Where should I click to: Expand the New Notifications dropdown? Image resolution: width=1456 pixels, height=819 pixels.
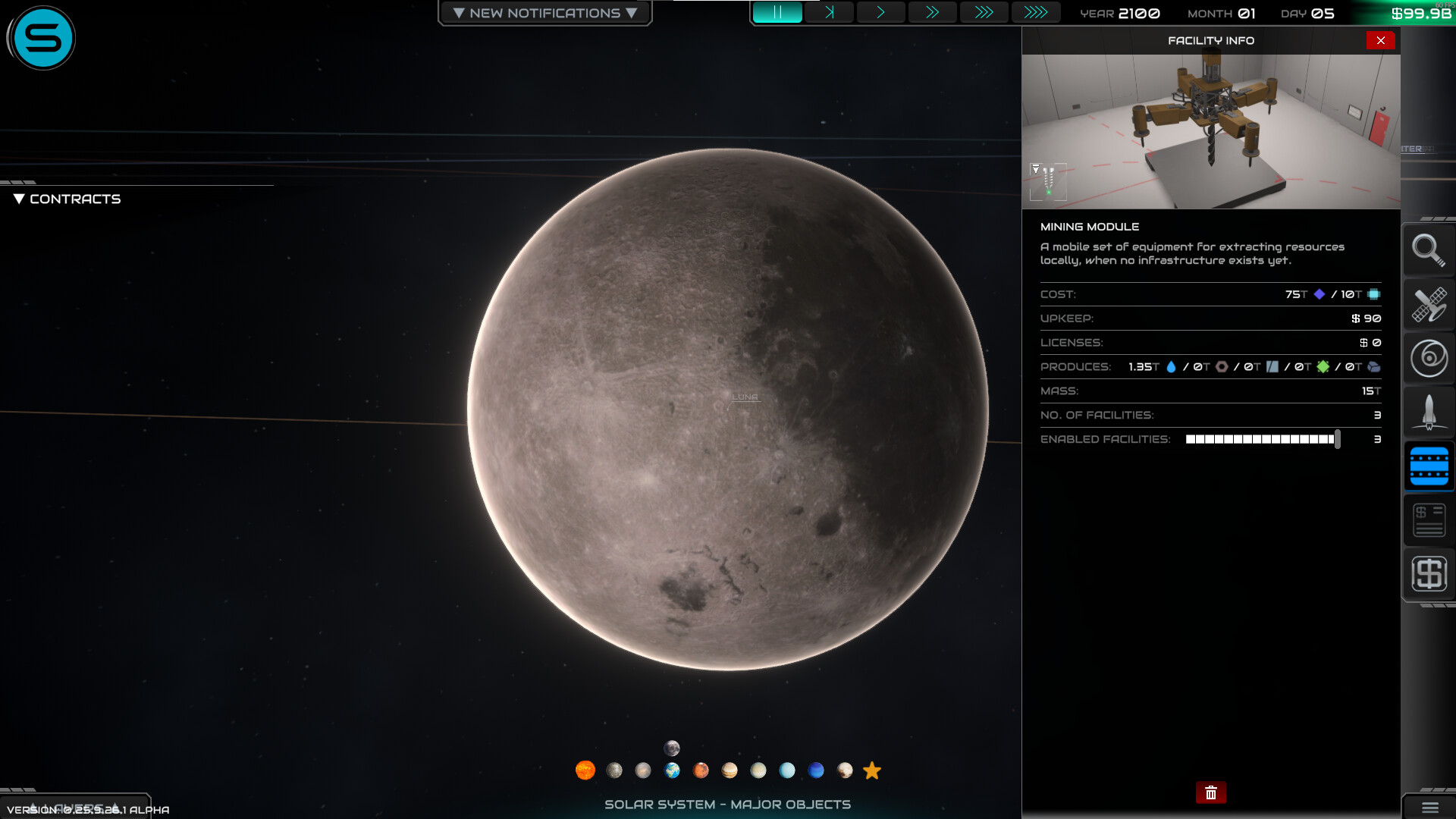pyautogui.click(x=544, y=12)
